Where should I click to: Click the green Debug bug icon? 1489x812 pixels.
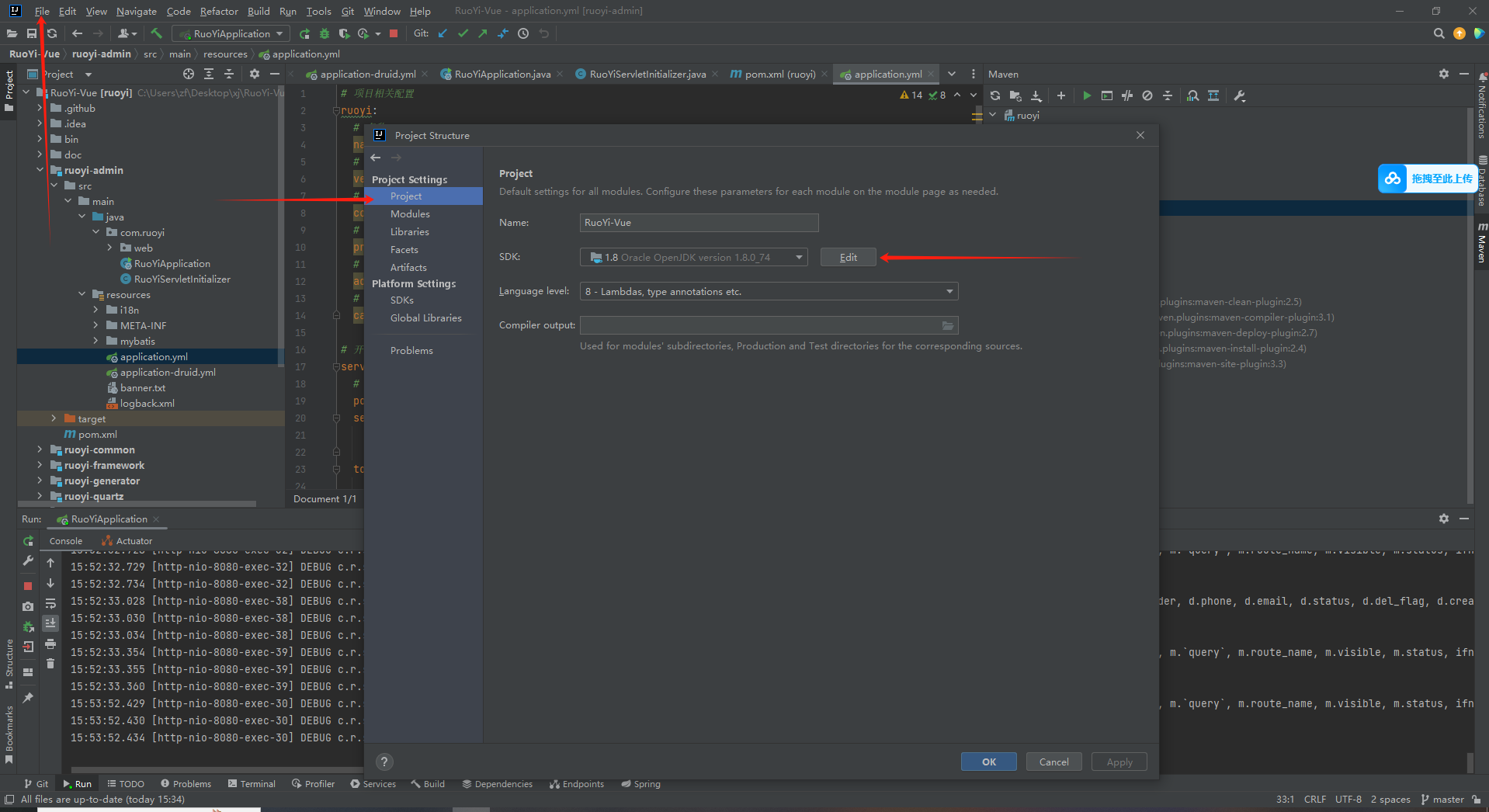[x=325, y=33]
